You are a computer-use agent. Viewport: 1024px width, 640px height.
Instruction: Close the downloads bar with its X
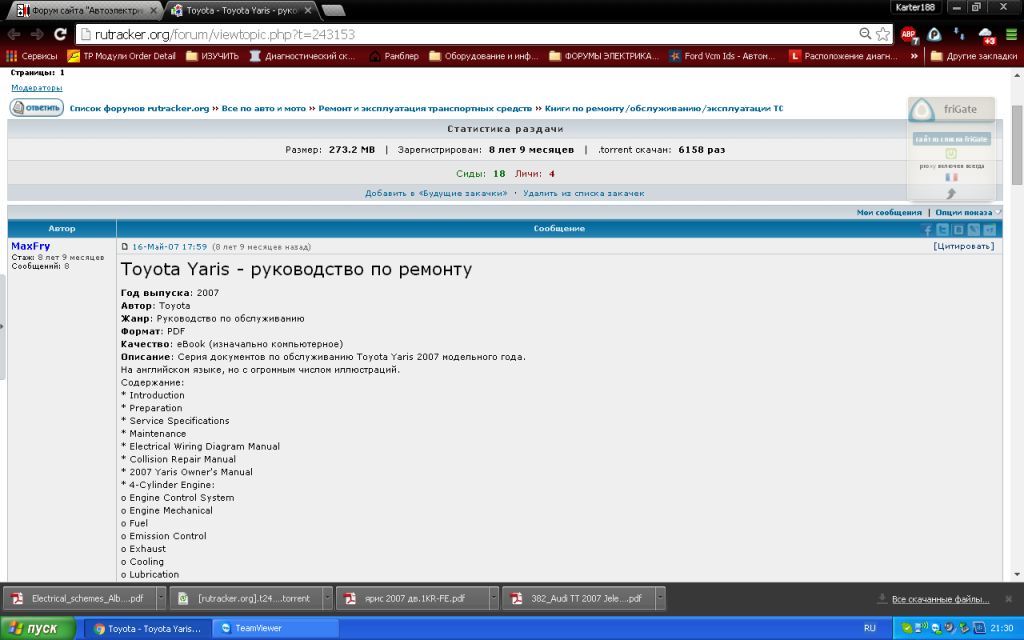(x=1009, y=599)
